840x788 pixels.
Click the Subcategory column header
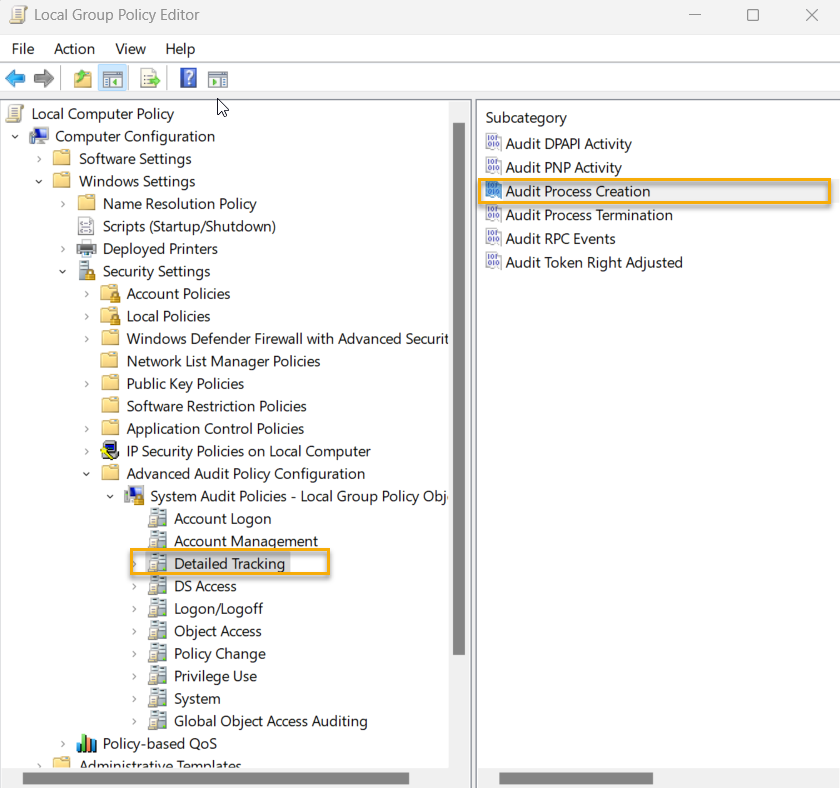tap(526, 117)
